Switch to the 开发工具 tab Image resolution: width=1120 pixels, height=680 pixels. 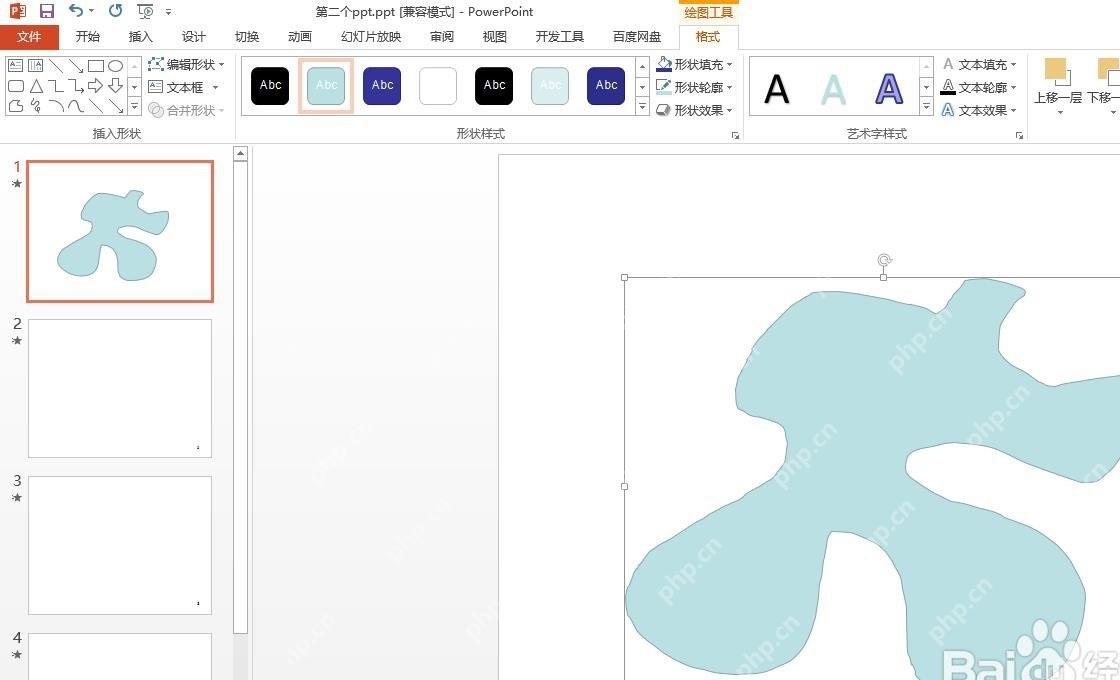point(560,37)
